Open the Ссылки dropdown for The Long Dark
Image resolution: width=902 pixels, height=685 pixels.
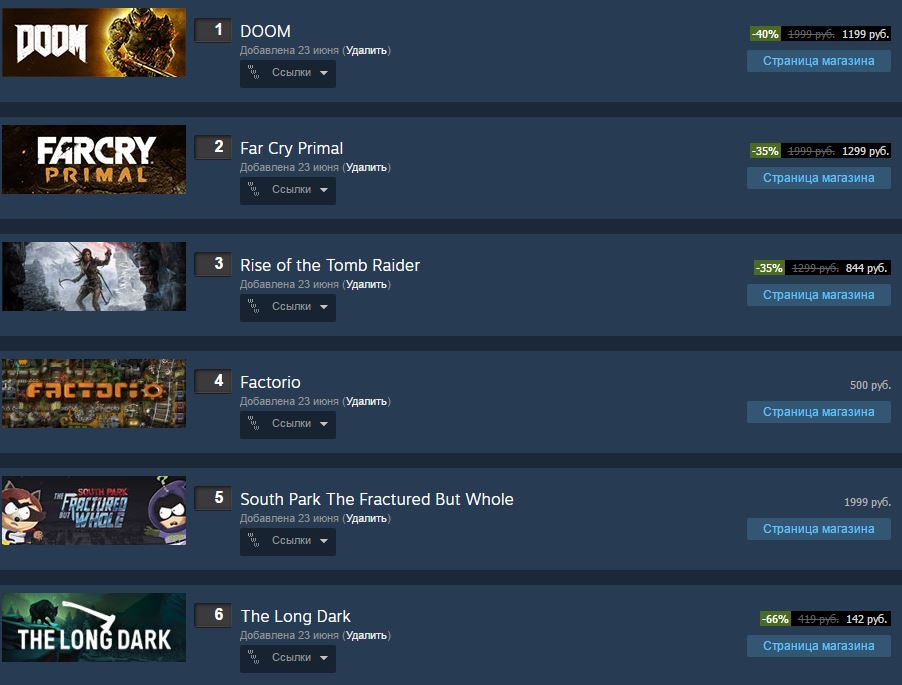coord(288,658)
